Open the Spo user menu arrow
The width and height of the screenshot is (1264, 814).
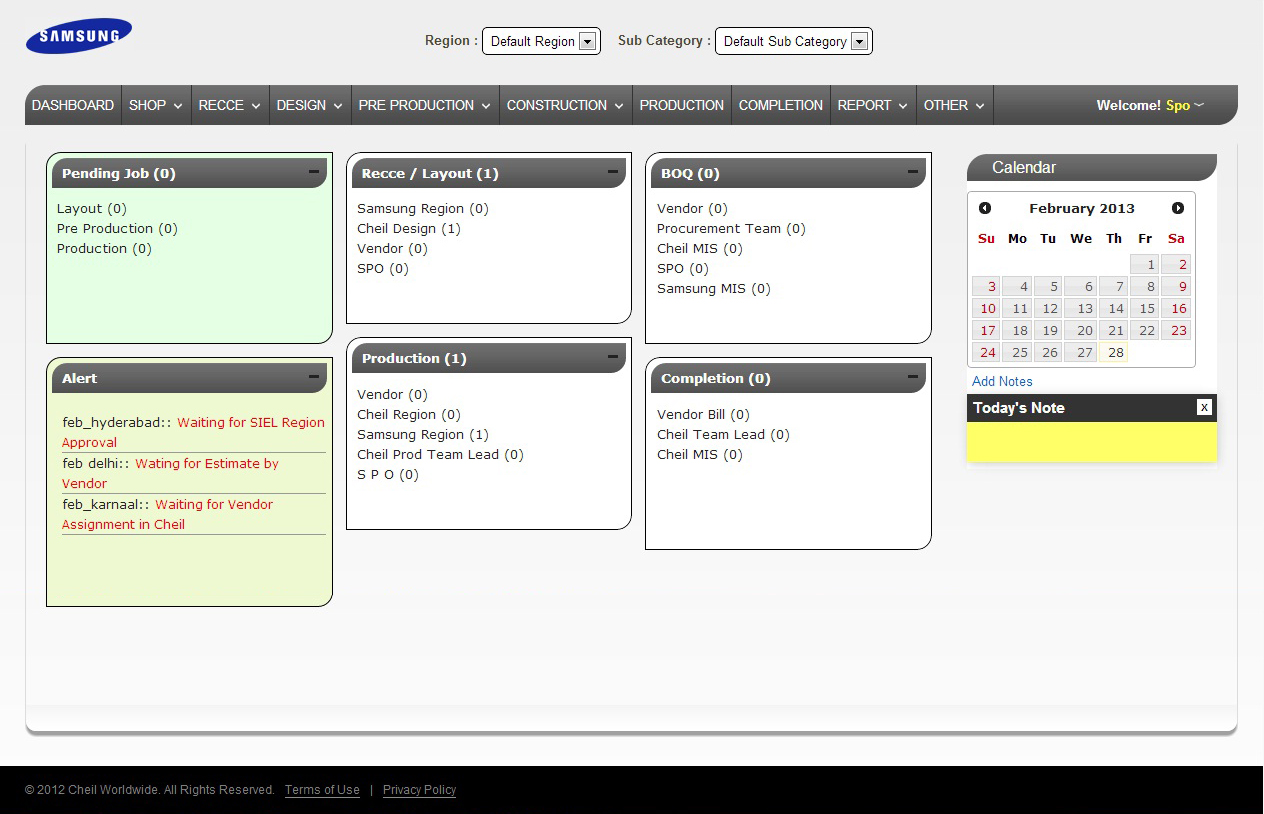tap(1199, 105)
